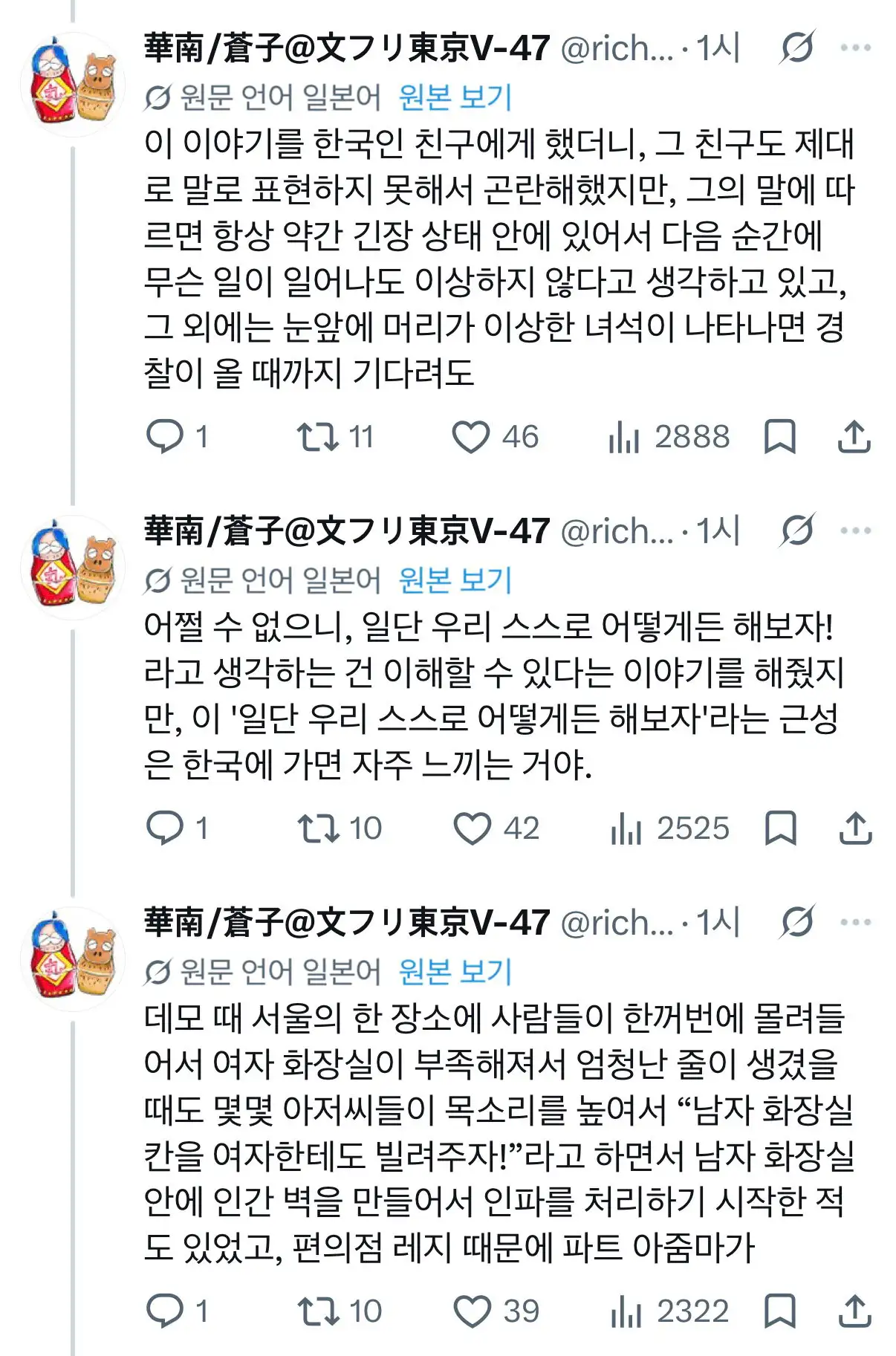
Task: Share the first tweet with 2888 views
Action: pyautogui.click(x=854, y=436)
